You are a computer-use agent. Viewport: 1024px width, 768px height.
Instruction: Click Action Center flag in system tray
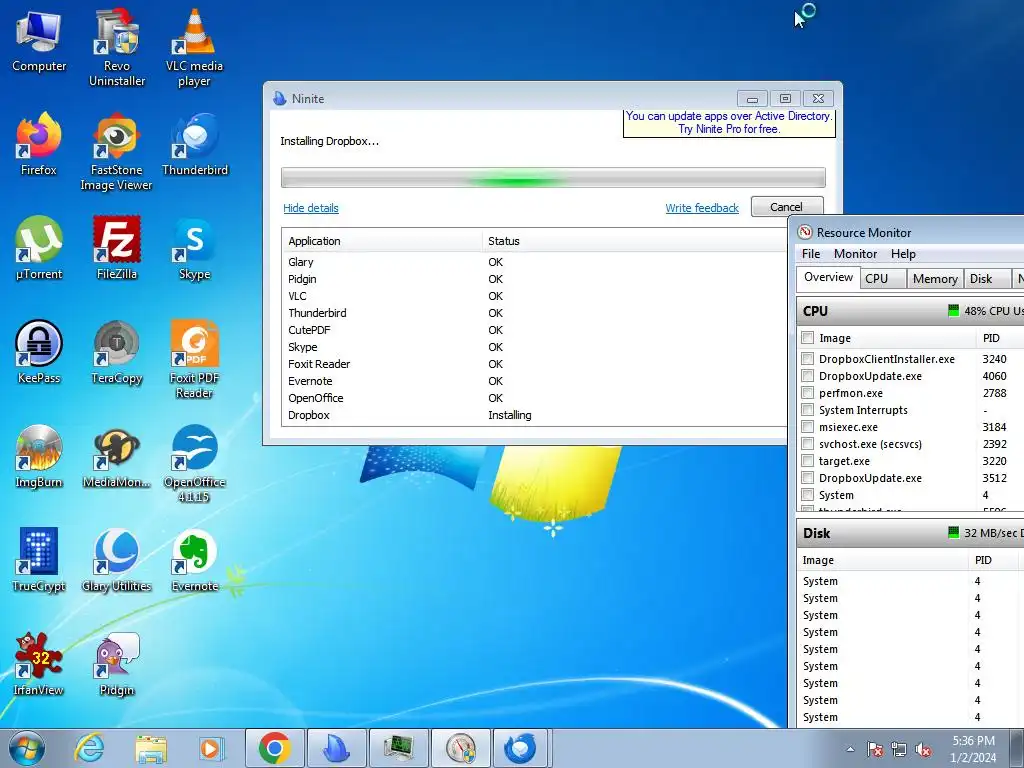click(875, 750)
